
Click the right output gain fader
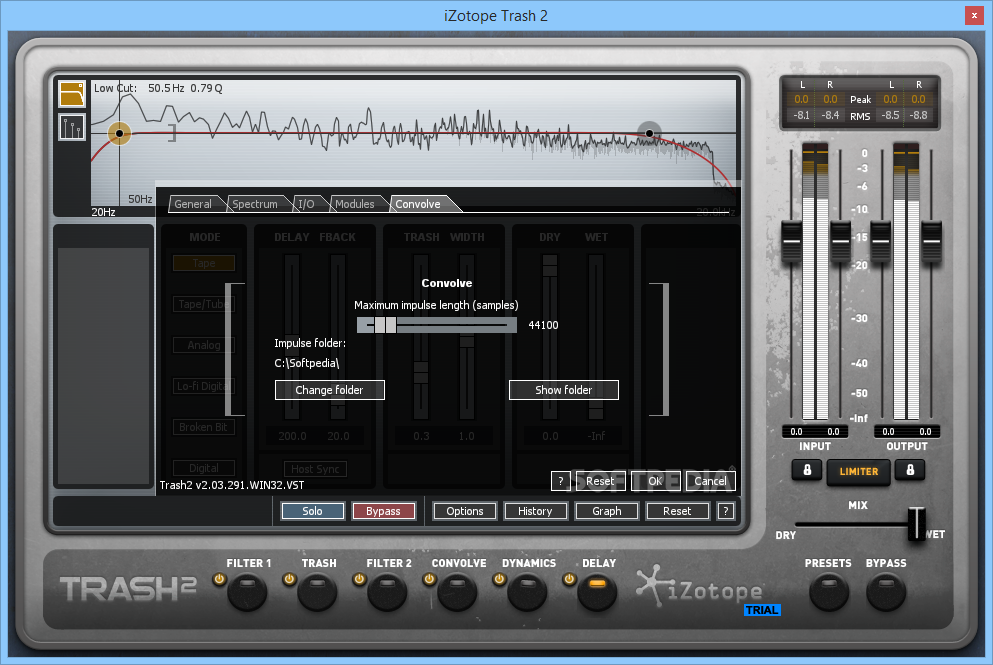click(931, 241)
